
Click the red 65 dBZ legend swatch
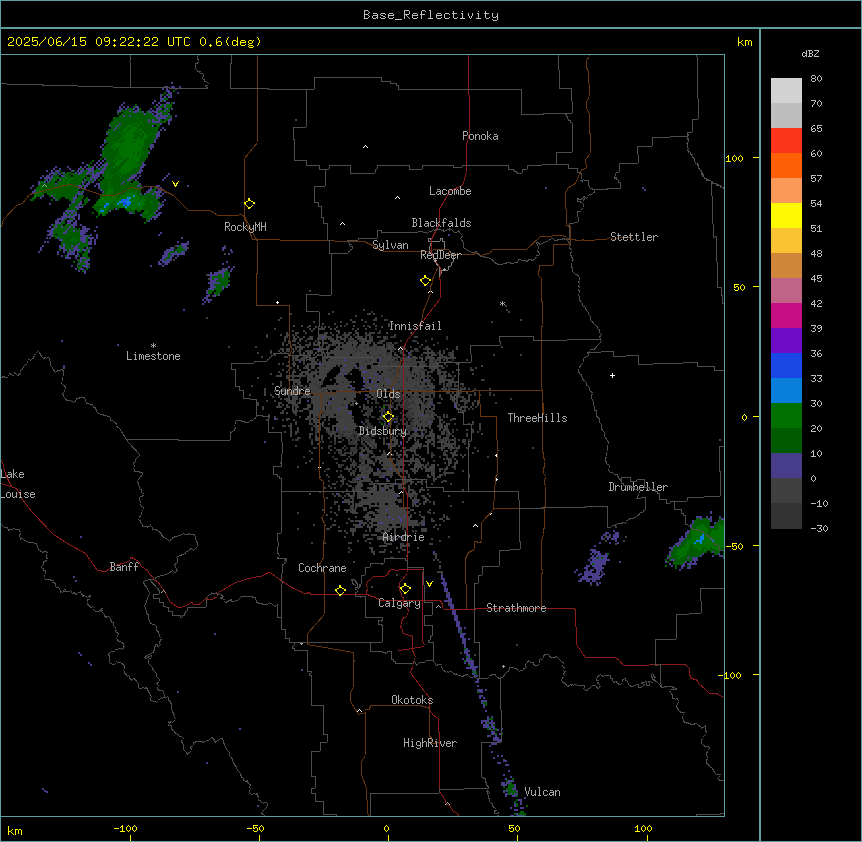coord(786,141)
